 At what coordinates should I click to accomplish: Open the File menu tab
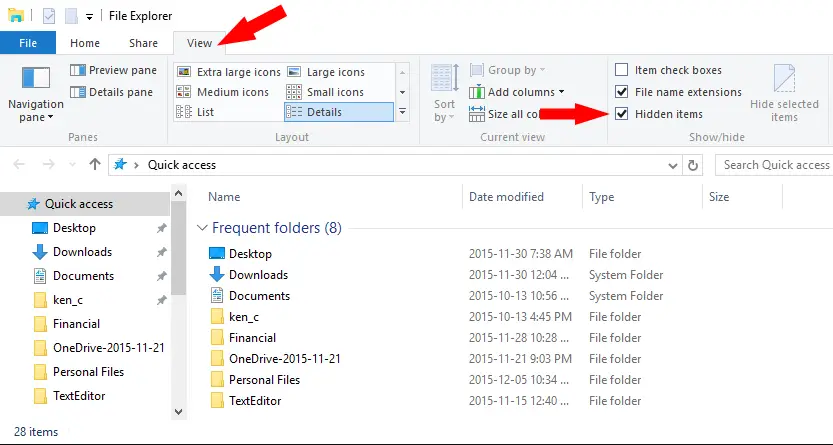28,43
